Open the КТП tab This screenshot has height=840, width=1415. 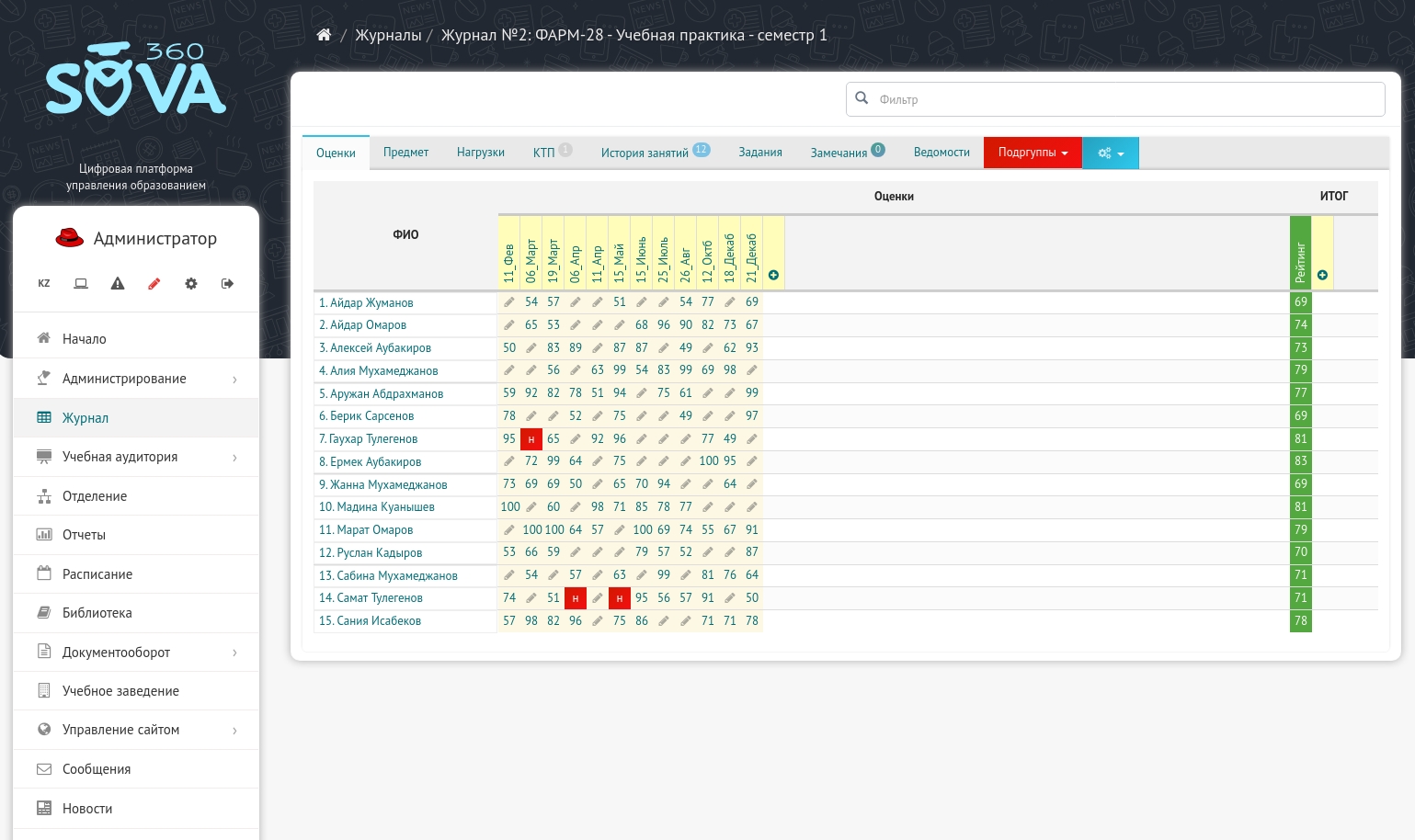552,153
